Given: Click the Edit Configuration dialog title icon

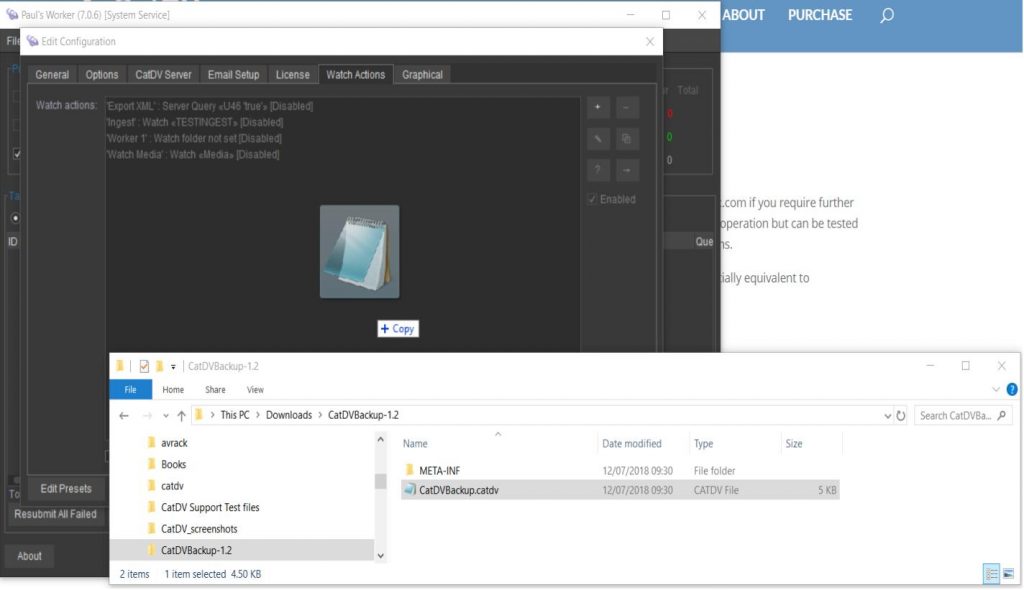Looking at the screenshot, I should [x=32, y=41].
